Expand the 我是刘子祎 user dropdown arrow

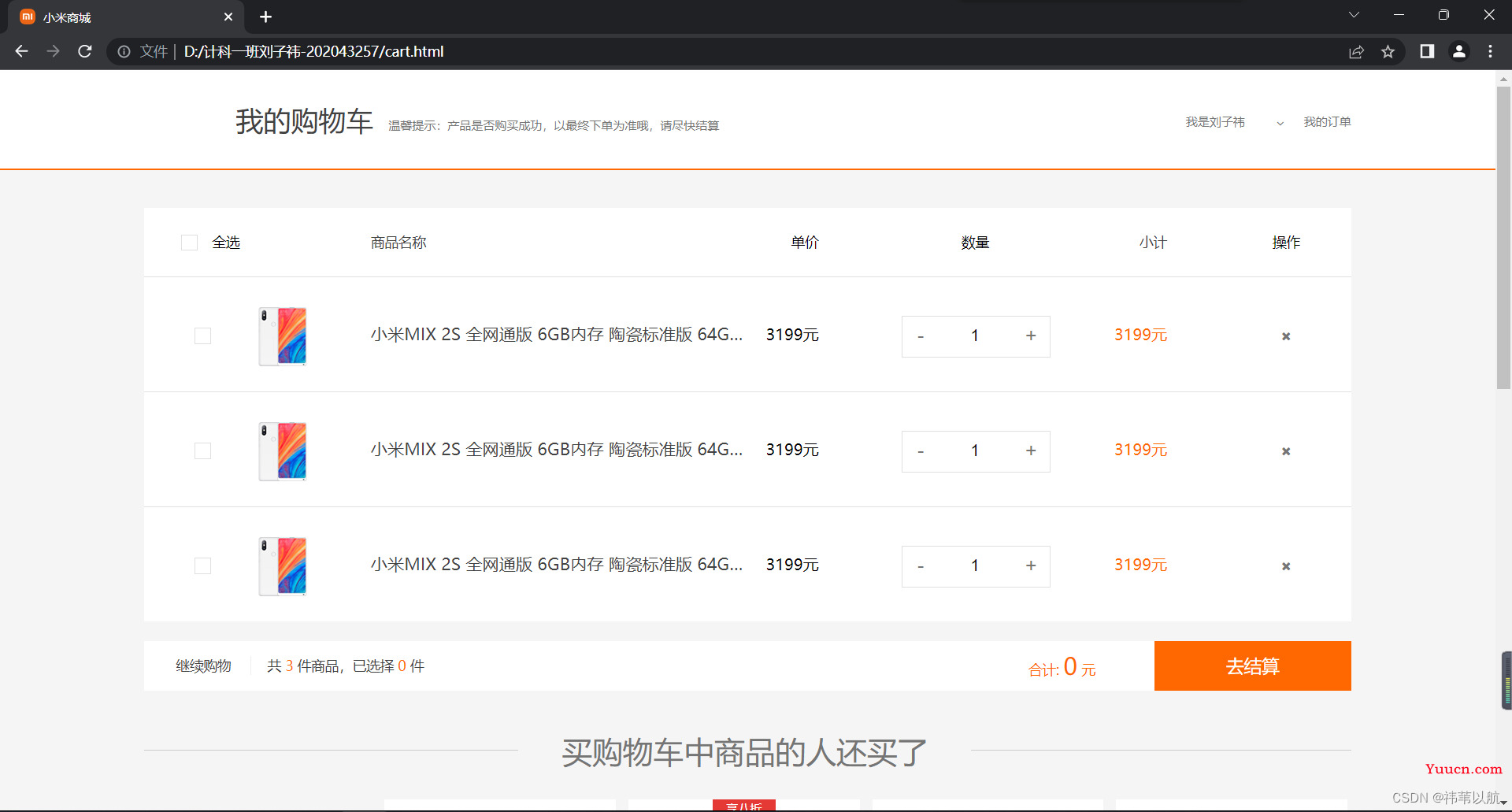pos(1280,123)
